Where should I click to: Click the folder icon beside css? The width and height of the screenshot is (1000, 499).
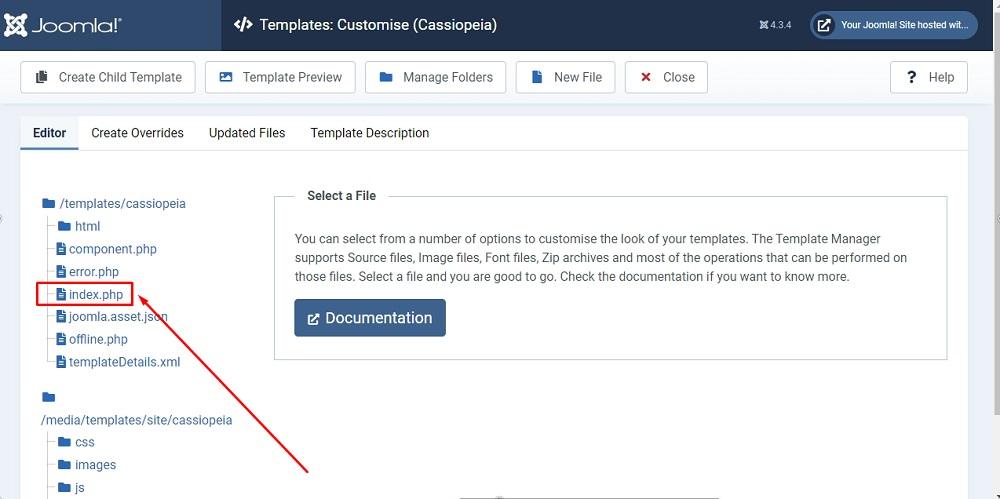pyautogui.click(x=64, y=442)
